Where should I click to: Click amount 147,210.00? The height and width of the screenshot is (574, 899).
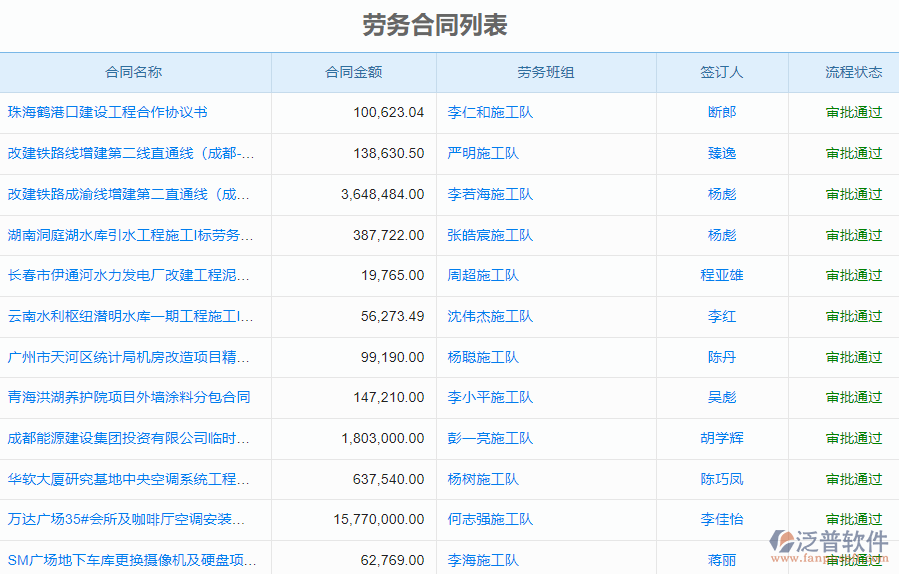[389, 397]
